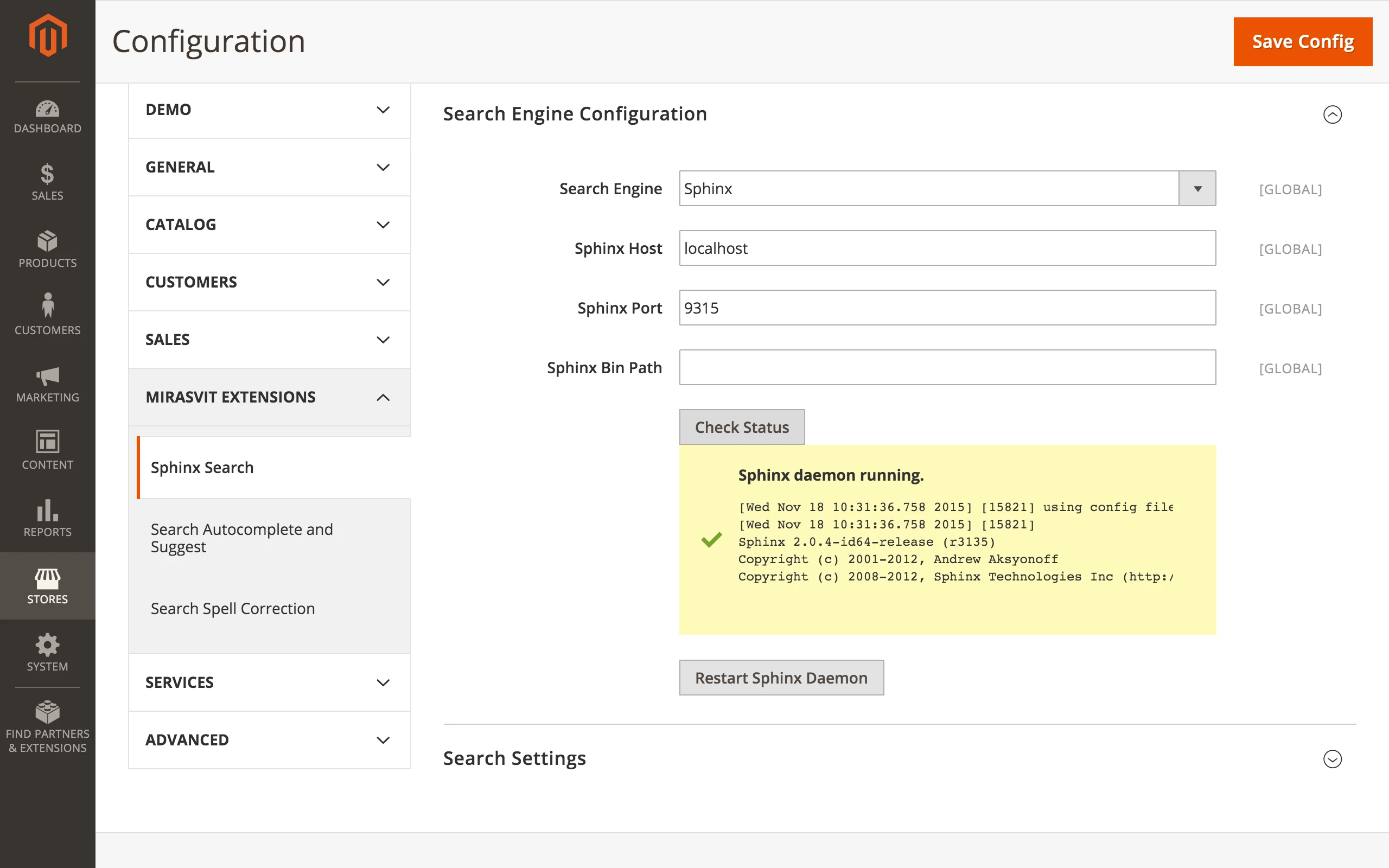This screenshot has width=1389, height=868.
Task: Click the Save Config button
Action: coord(1302,42)
